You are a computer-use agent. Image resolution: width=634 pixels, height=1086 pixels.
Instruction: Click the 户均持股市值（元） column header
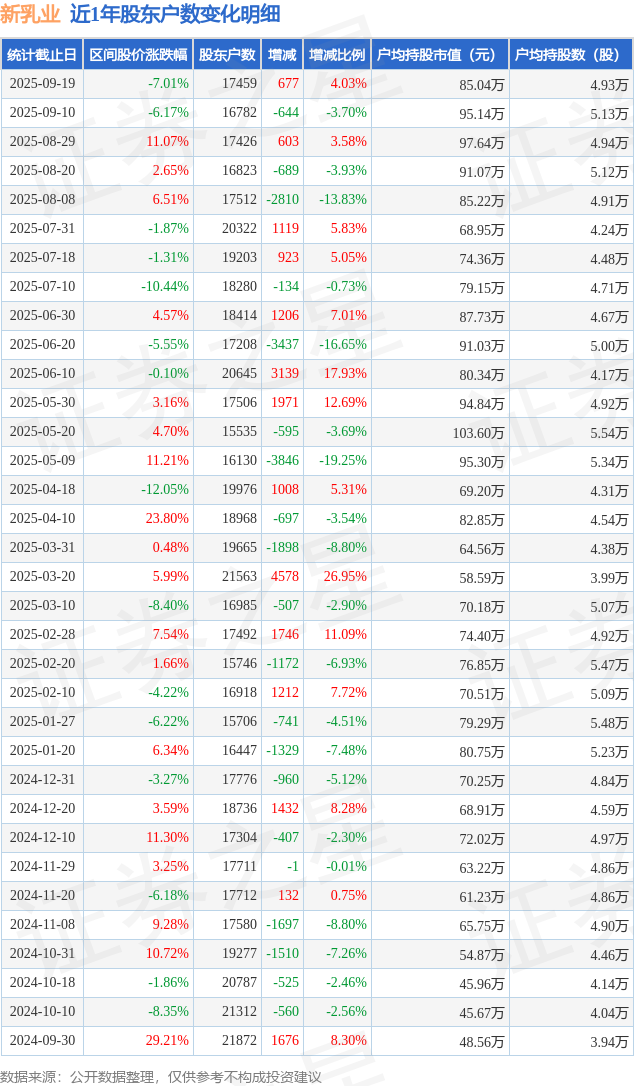440,55
